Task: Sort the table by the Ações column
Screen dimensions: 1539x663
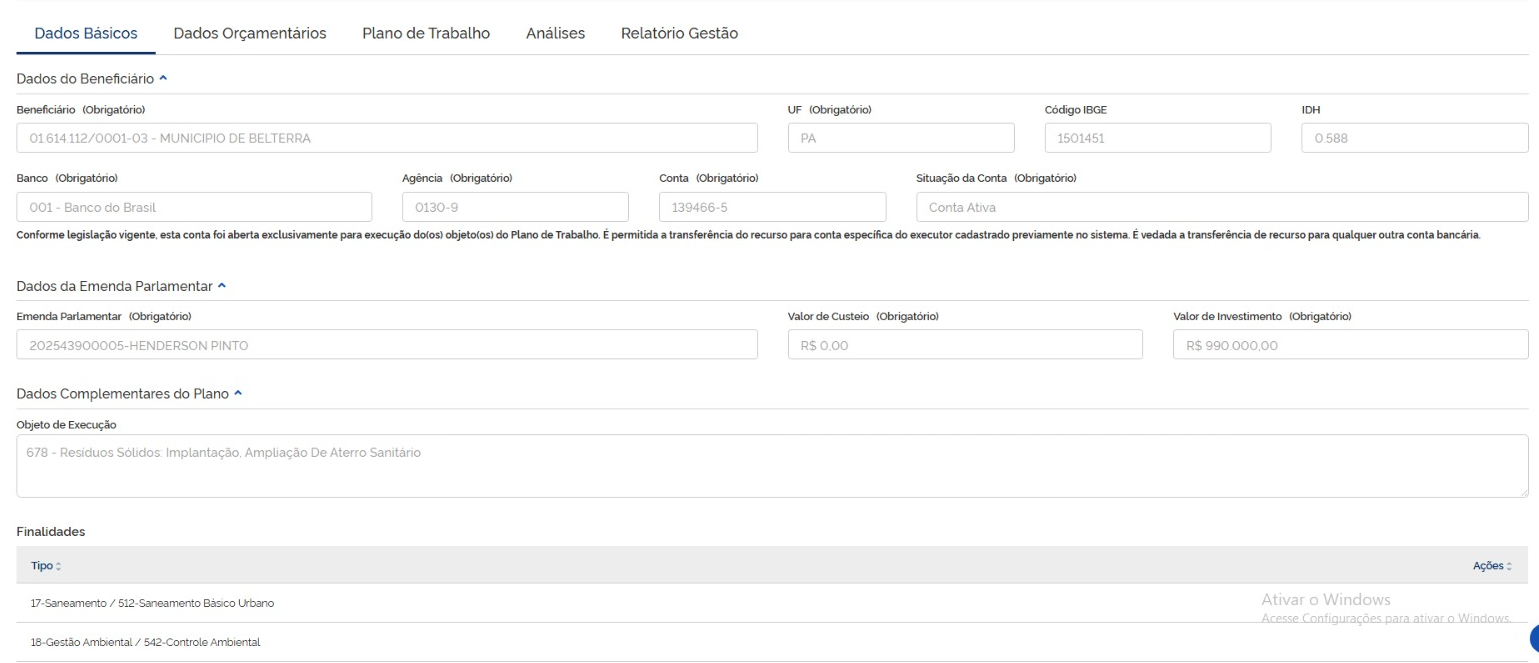Action: (x=1492, y=566)
